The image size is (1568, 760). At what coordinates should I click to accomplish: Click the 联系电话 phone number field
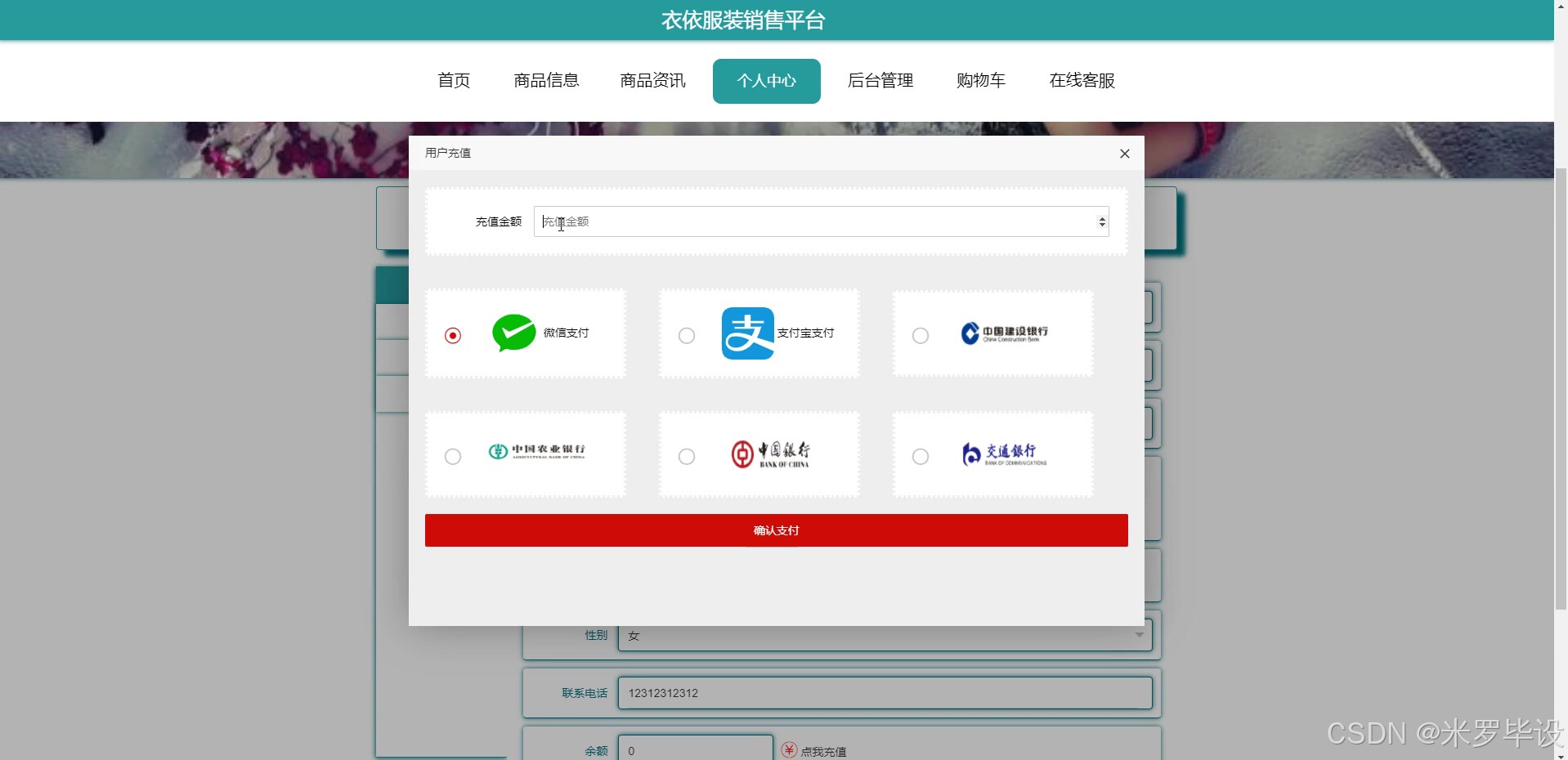pos(885,692)
